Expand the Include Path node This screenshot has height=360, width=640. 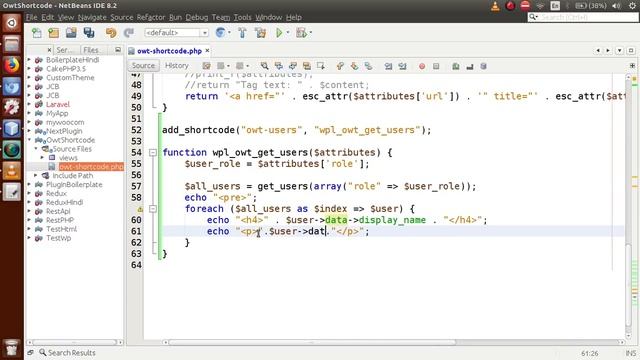(x=36, y=176)
